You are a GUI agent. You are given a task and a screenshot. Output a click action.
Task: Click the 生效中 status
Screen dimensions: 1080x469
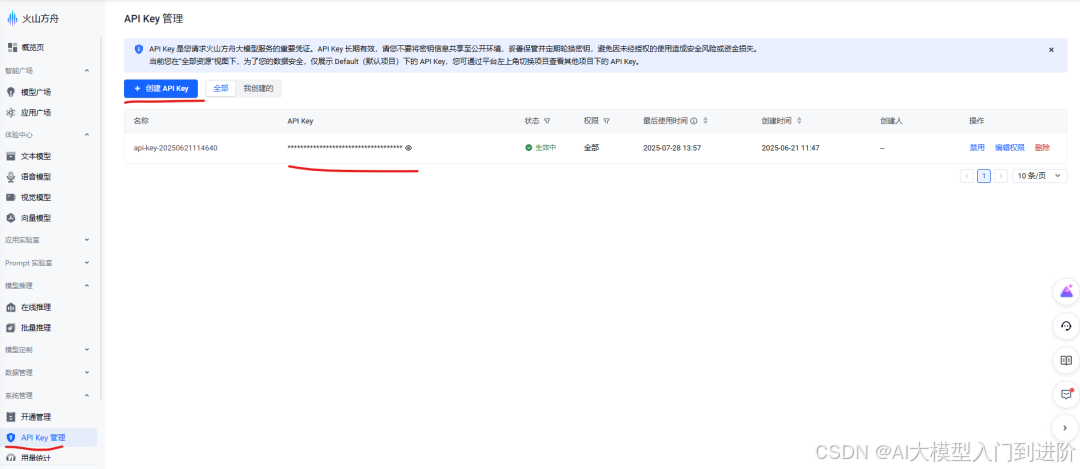[540, 148]
